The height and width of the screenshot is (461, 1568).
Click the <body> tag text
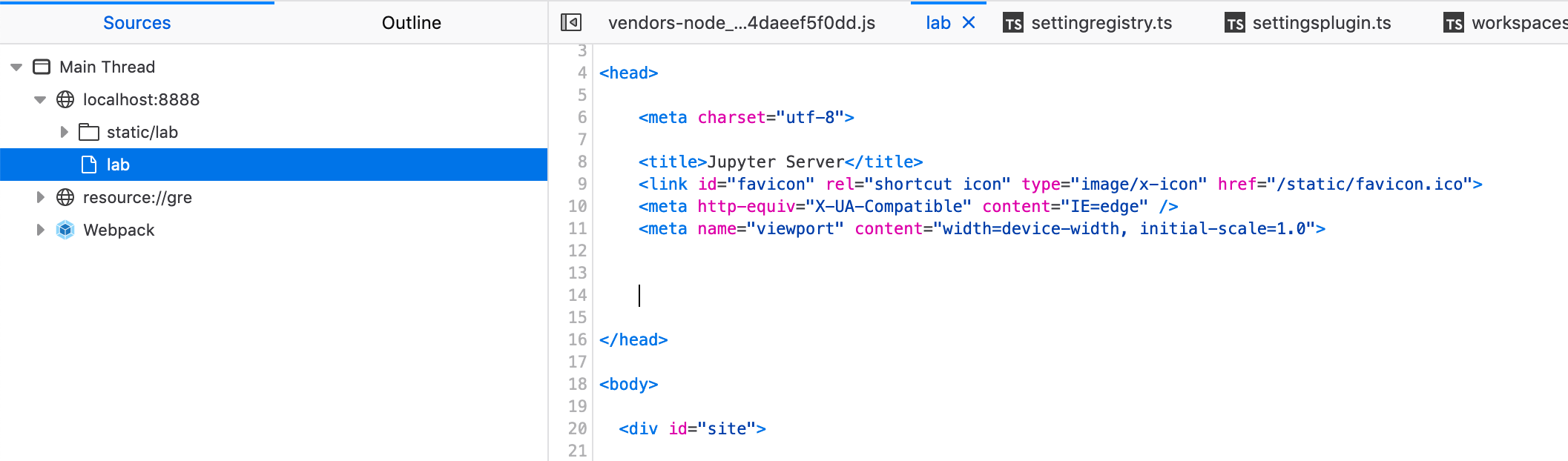click(629, 384)
